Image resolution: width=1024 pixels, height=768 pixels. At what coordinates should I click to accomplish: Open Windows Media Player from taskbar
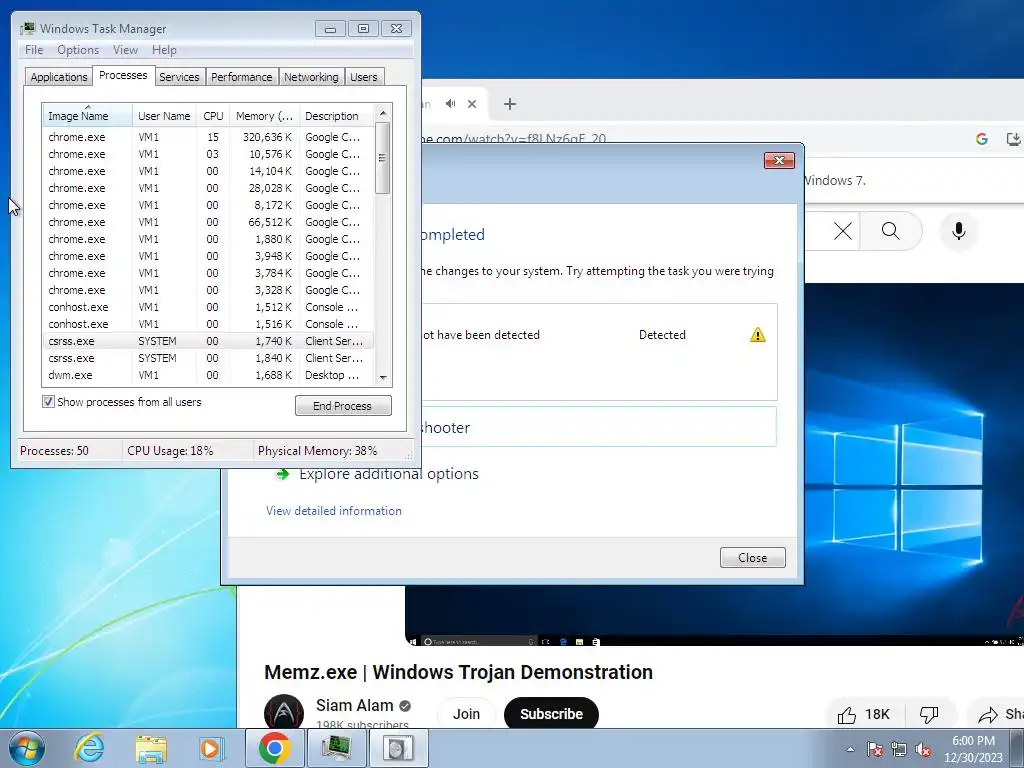211,748
